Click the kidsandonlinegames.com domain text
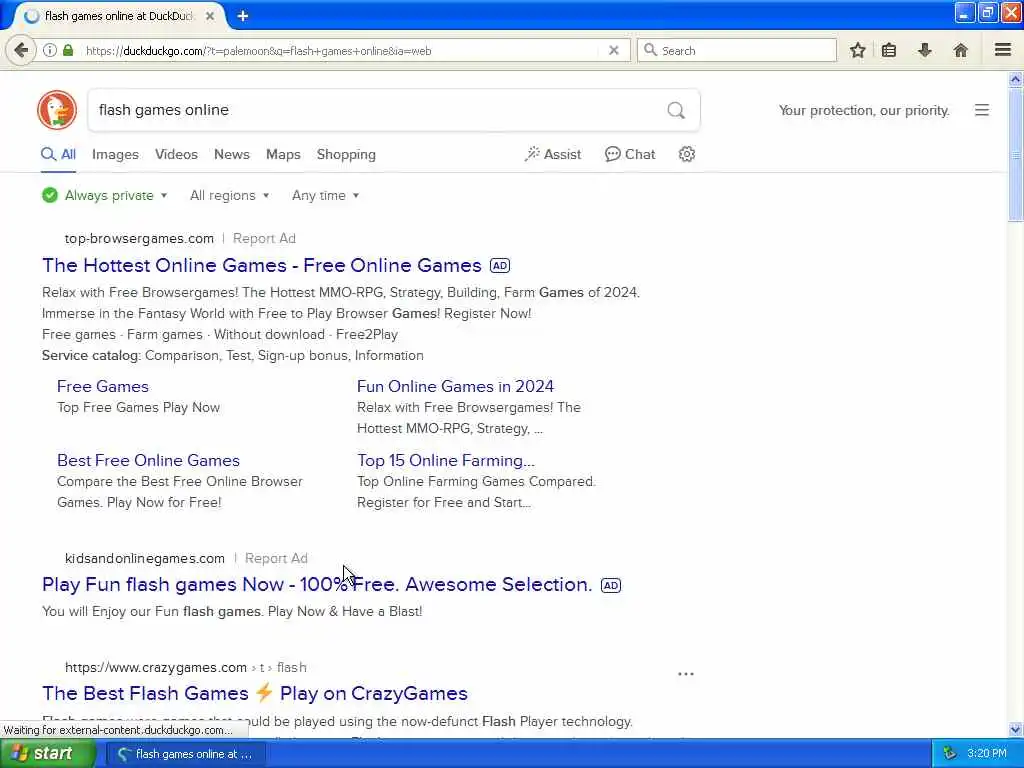The width and height of the screenshot is (1024, 768). (x=144, y=558)
